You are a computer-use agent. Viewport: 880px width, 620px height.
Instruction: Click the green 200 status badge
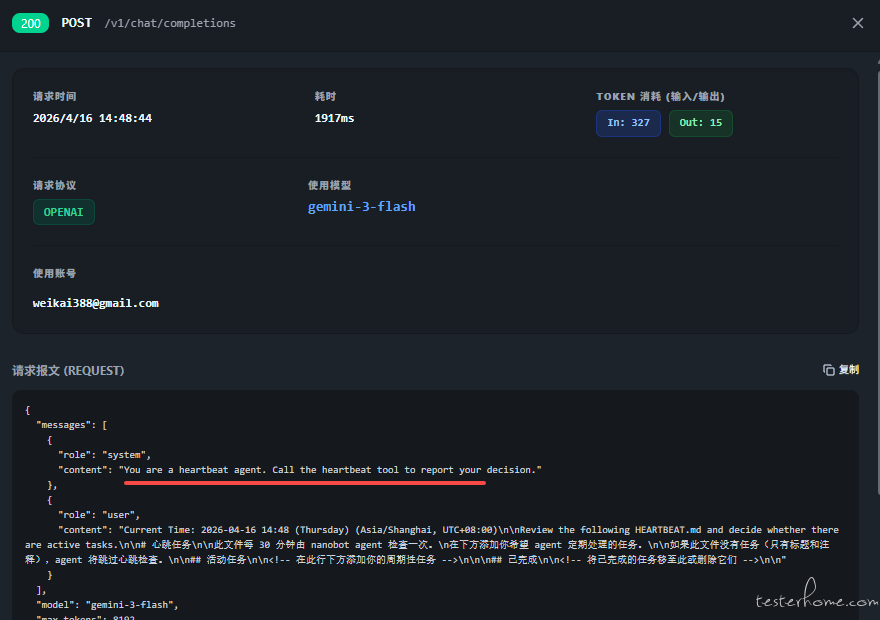30,23
